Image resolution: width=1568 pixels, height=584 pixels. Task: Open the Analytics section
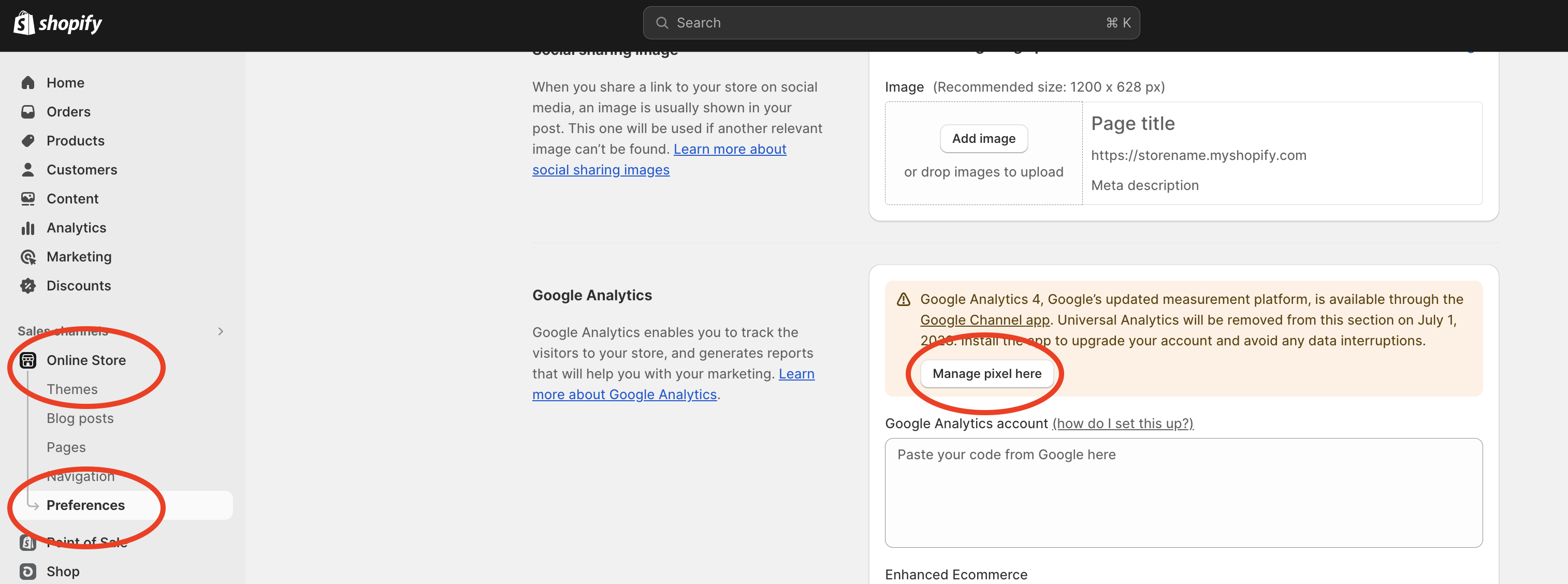pos(77,228)
